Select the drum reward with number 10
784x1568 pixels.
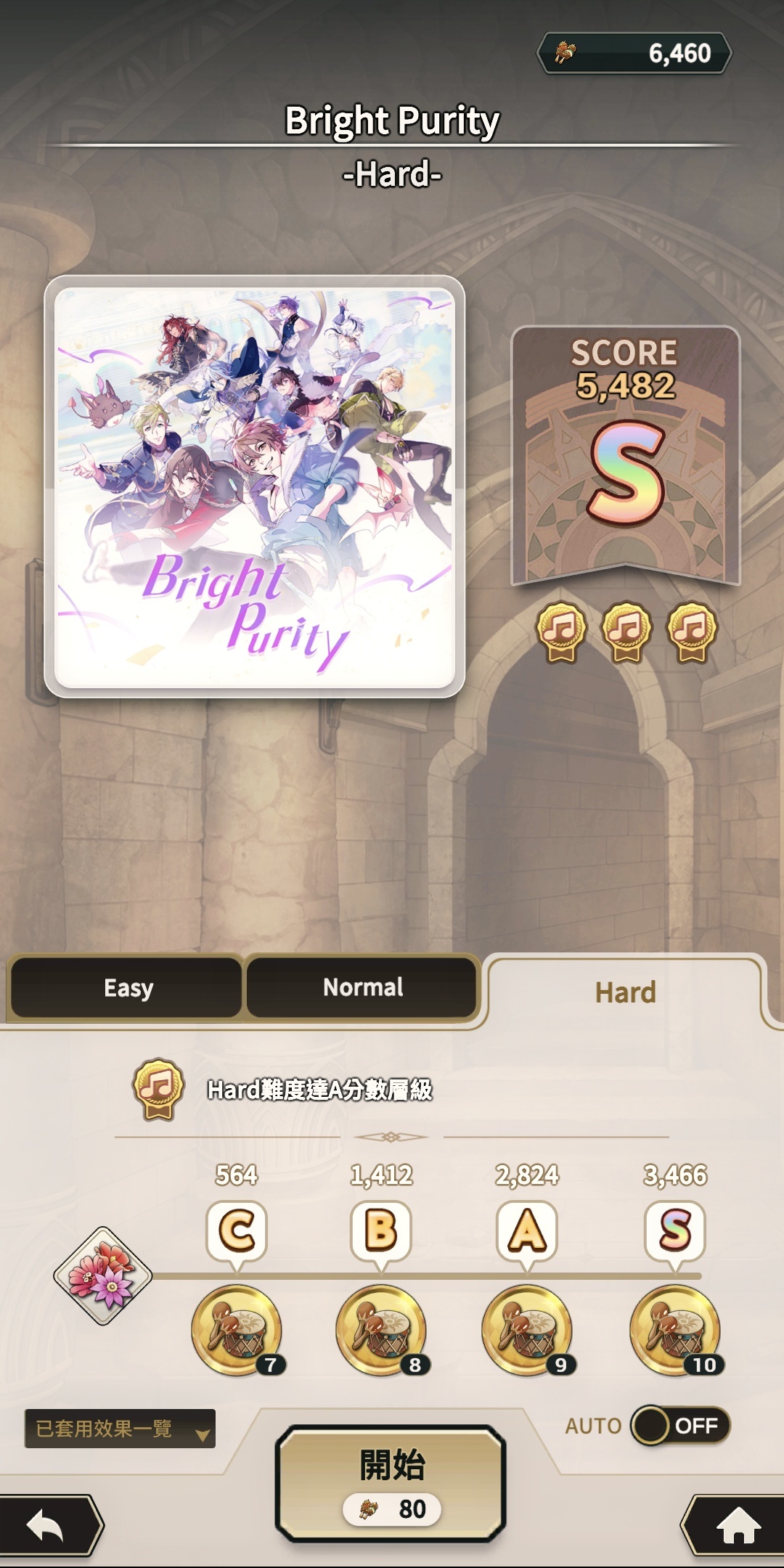(x=676, y=1331)
